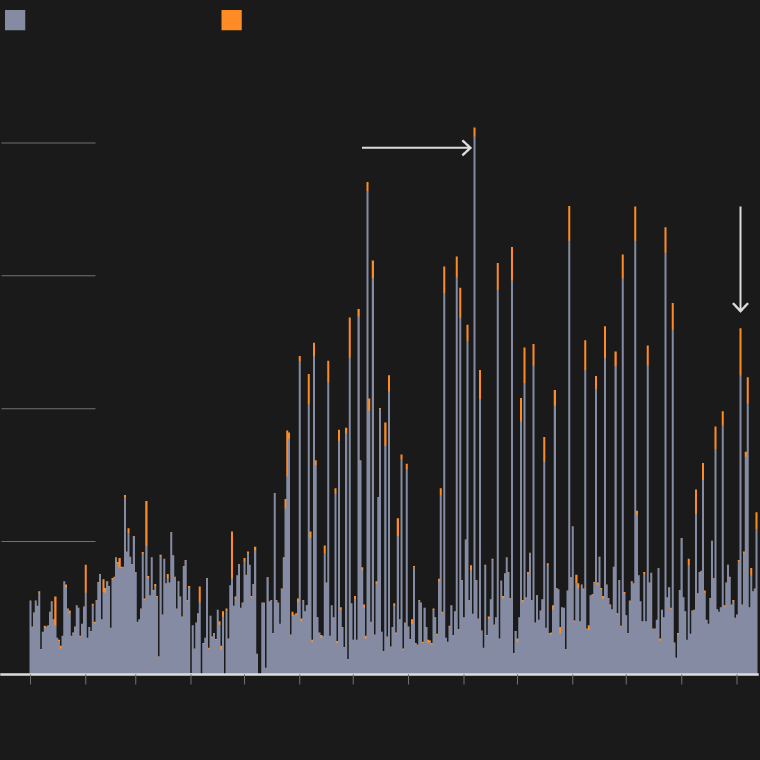
Task: Select the bar beneath the downward arrow
Action: click(x=740, y=500)
